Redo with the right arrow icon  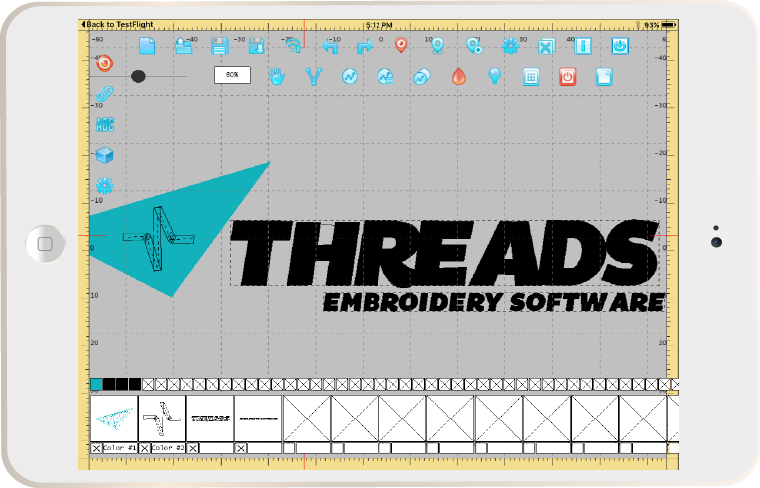[365, 46]
